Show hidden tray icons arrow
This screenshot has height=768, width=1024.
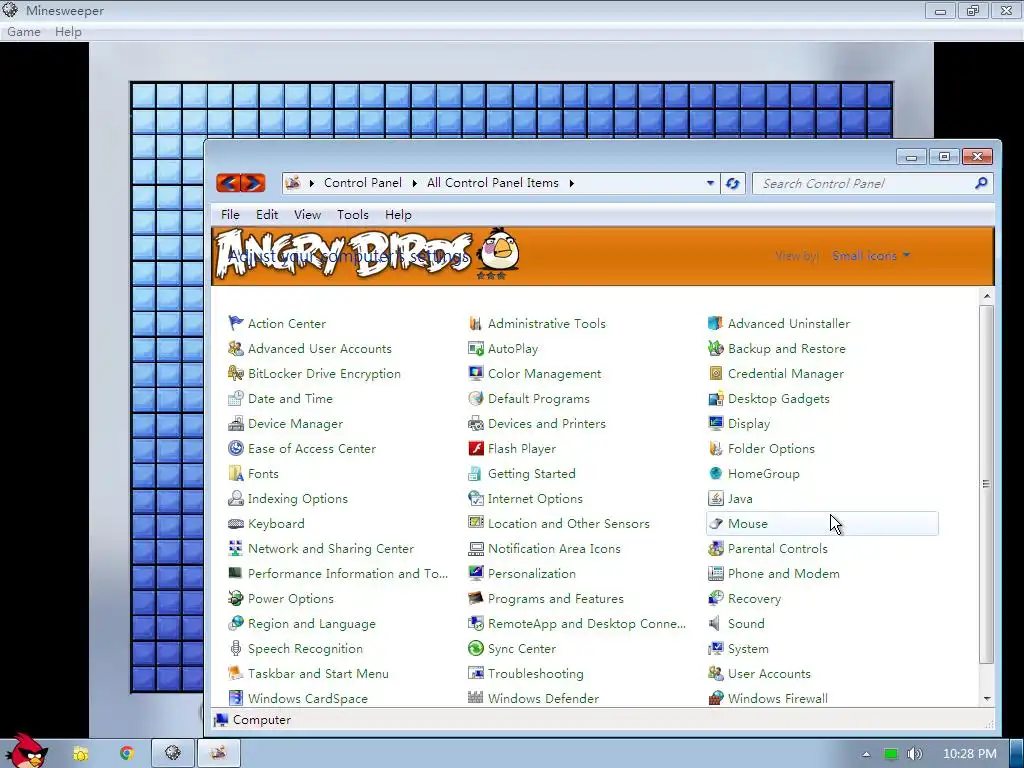click(x=866, y=754)
